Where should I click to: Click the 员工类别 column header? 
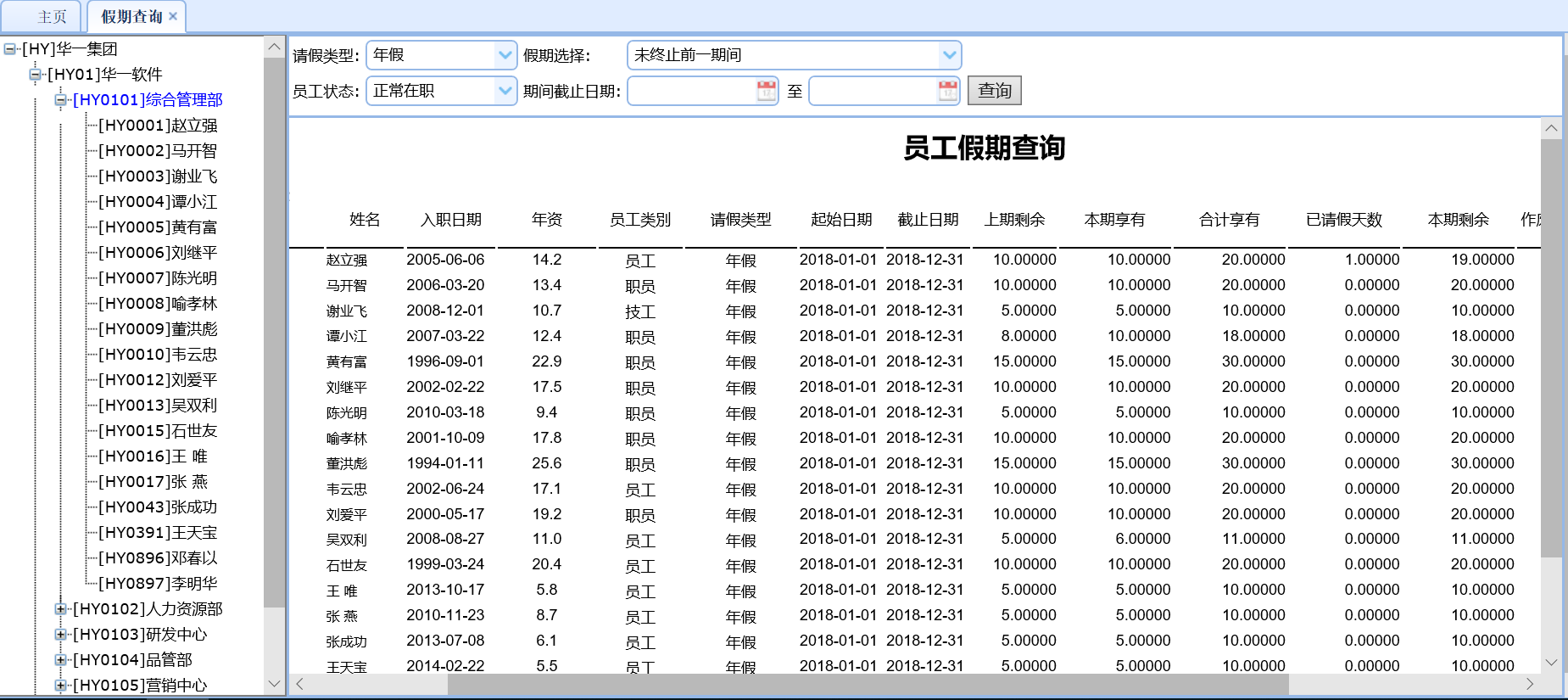click(640, 220)
